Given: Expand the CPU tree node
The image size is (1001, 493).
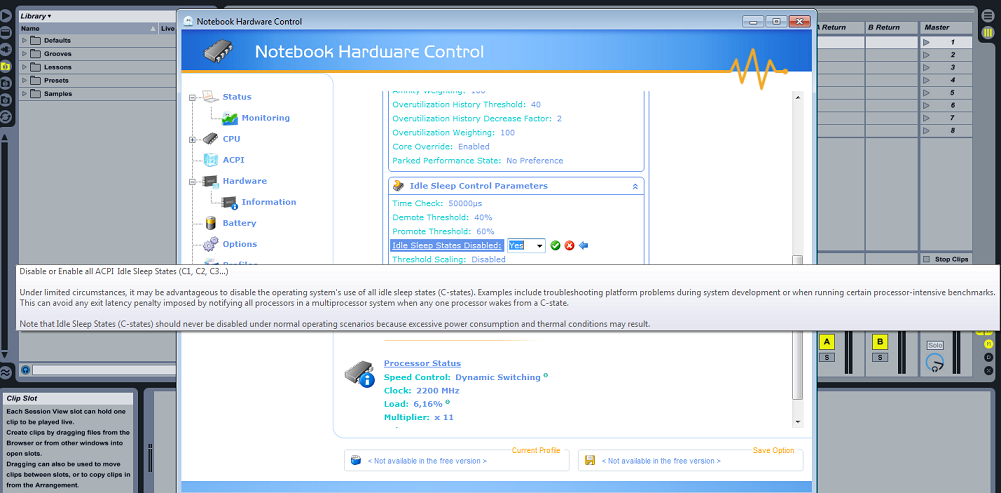Looking at the screenshot, I should point(192,140).
